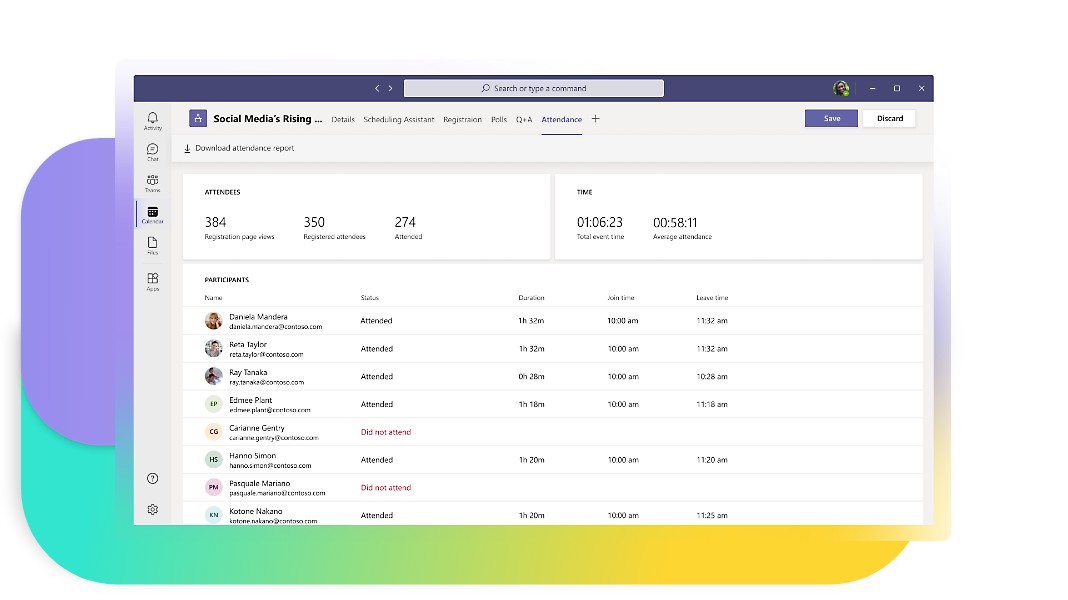This screenshot has height=600, width=1068.
Task: Open the Q+A tab
Action: tap(524, 119)
